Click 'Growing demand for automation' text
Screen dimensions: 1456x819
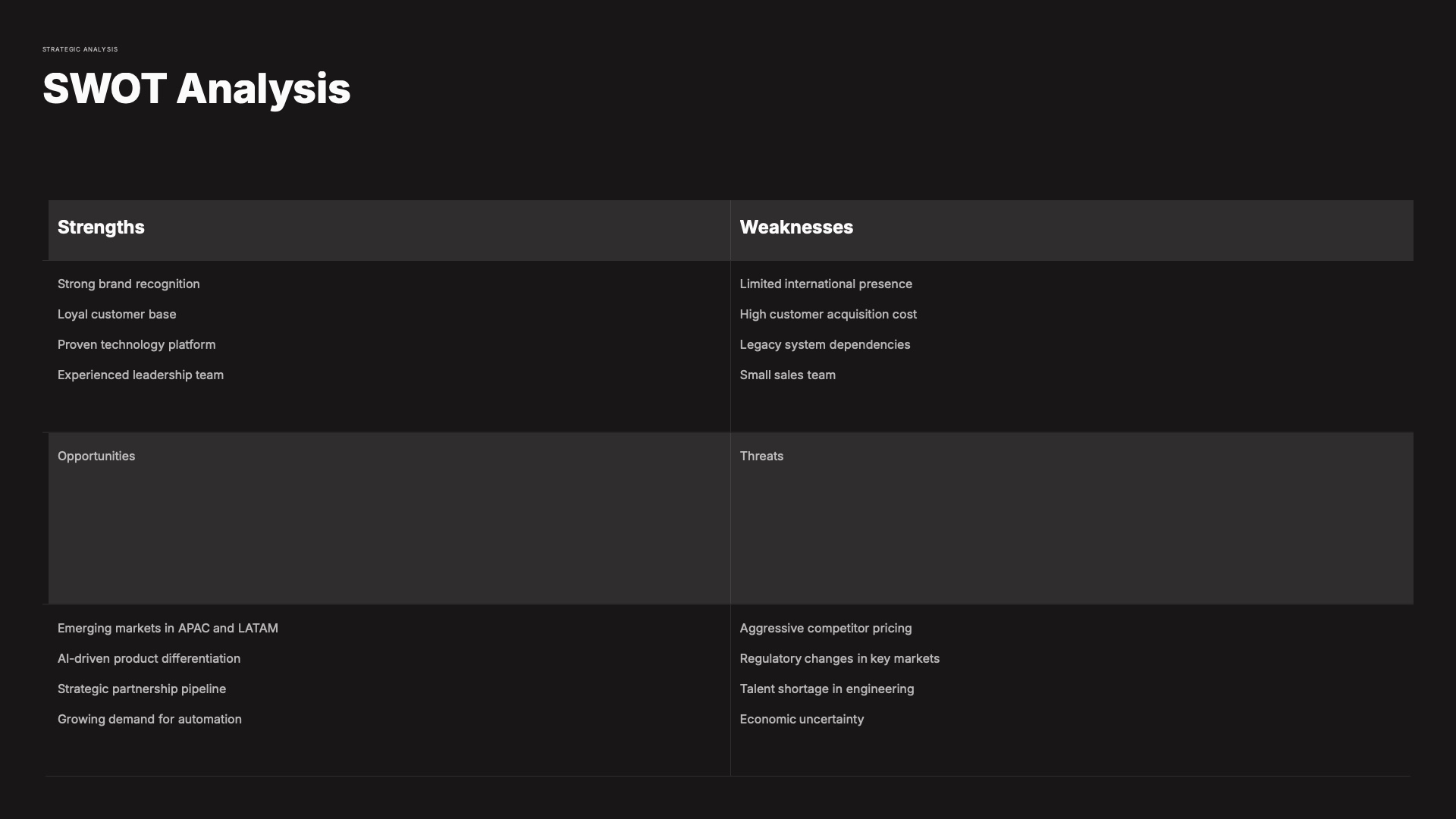click(149, 720)
